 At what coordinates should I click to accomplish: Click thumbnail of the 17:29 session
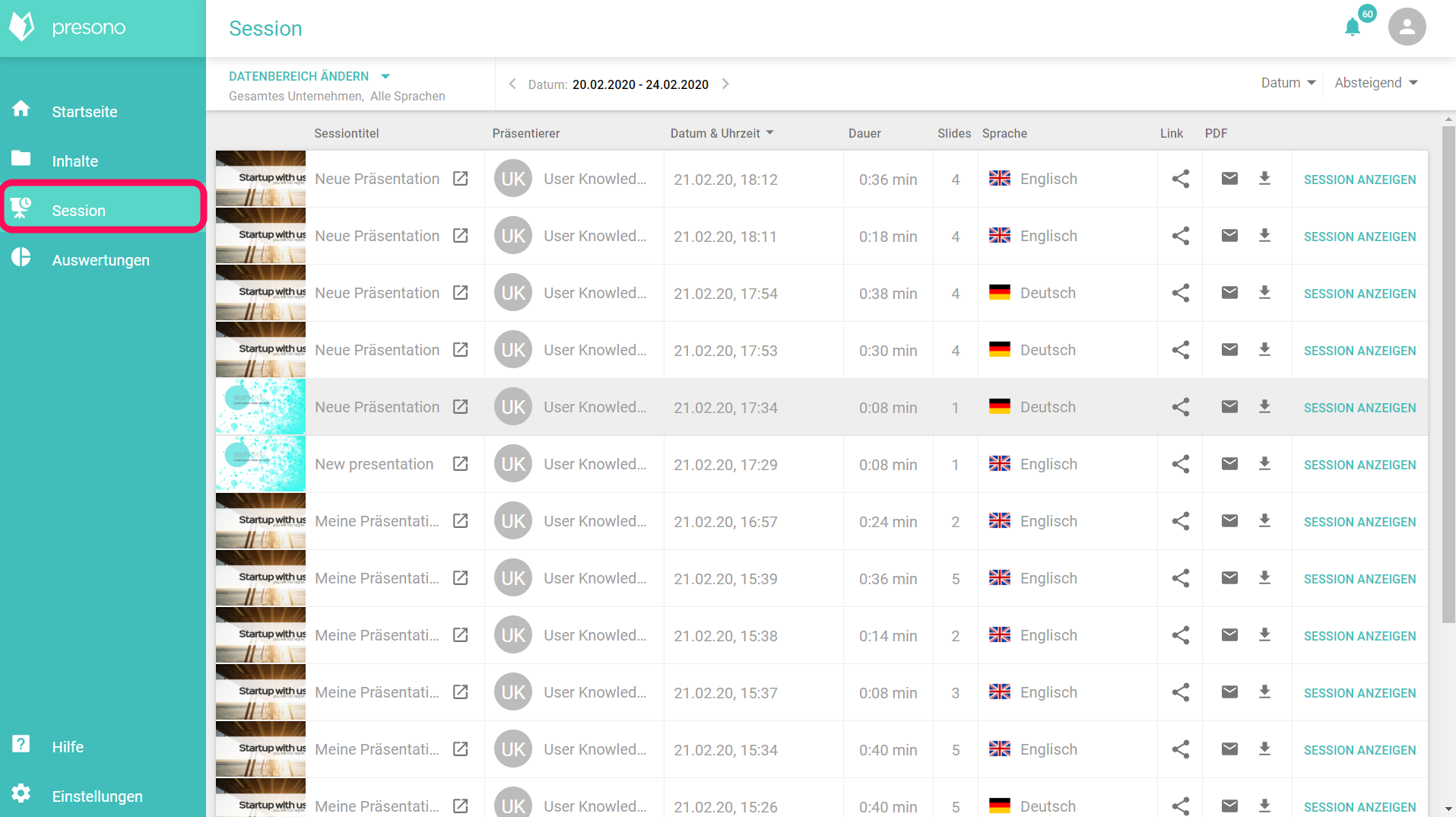261,464
